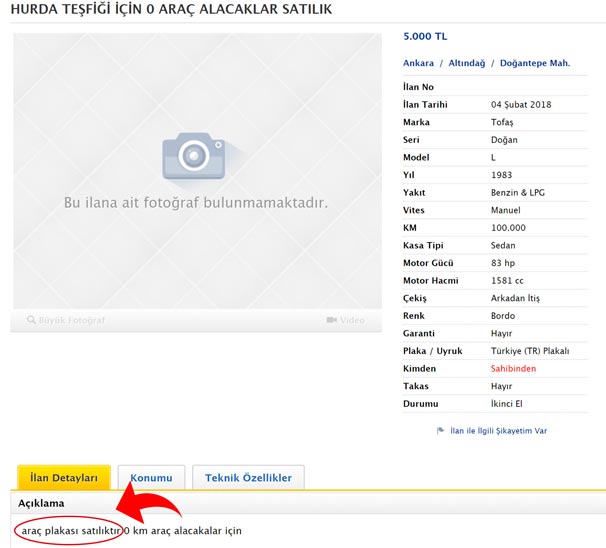Select the Tofaş brand value

pos(505,123)
